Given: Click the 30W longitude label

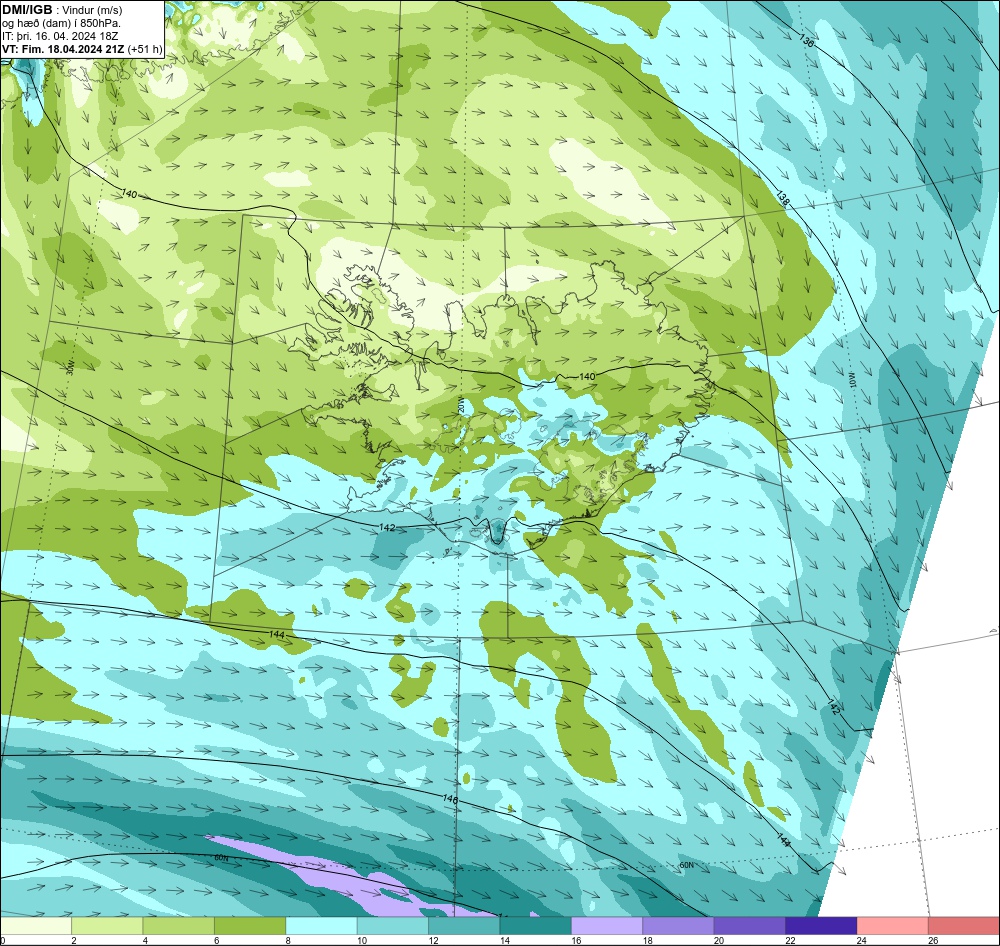Looking at the screenshot, I should (x=70, y=367).
